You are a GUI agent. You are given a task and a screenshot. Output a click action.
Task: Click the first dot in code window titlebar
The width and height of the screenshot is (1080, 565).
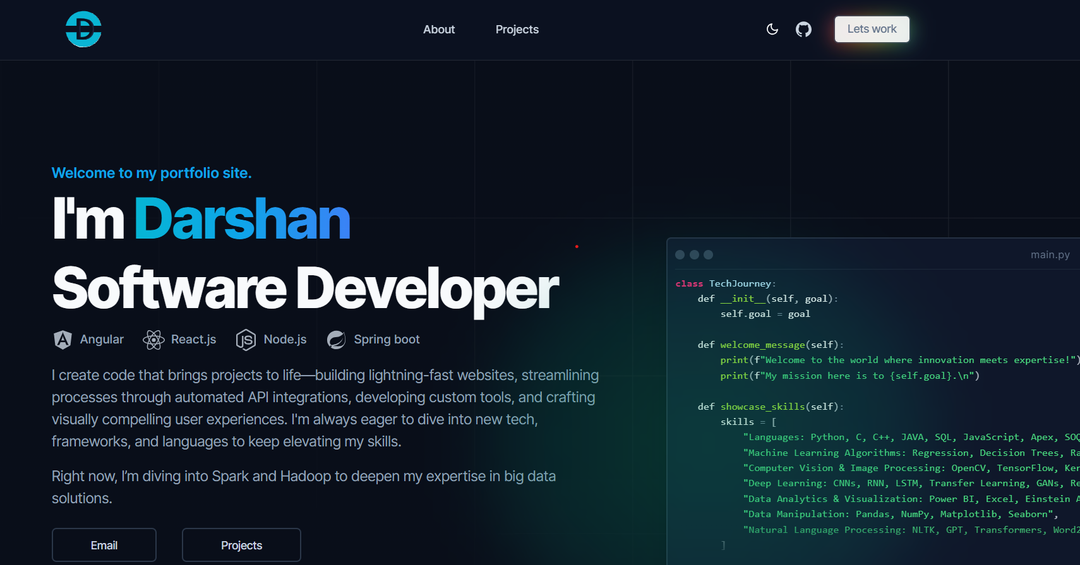pyautogui.click(x=680, y=255)
